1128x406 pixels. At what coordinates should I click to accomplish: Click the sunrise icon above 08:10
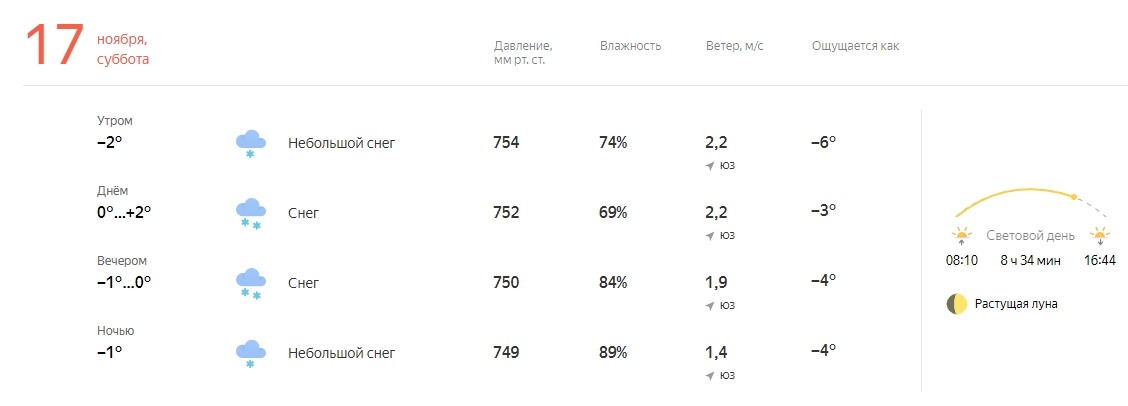962,236
